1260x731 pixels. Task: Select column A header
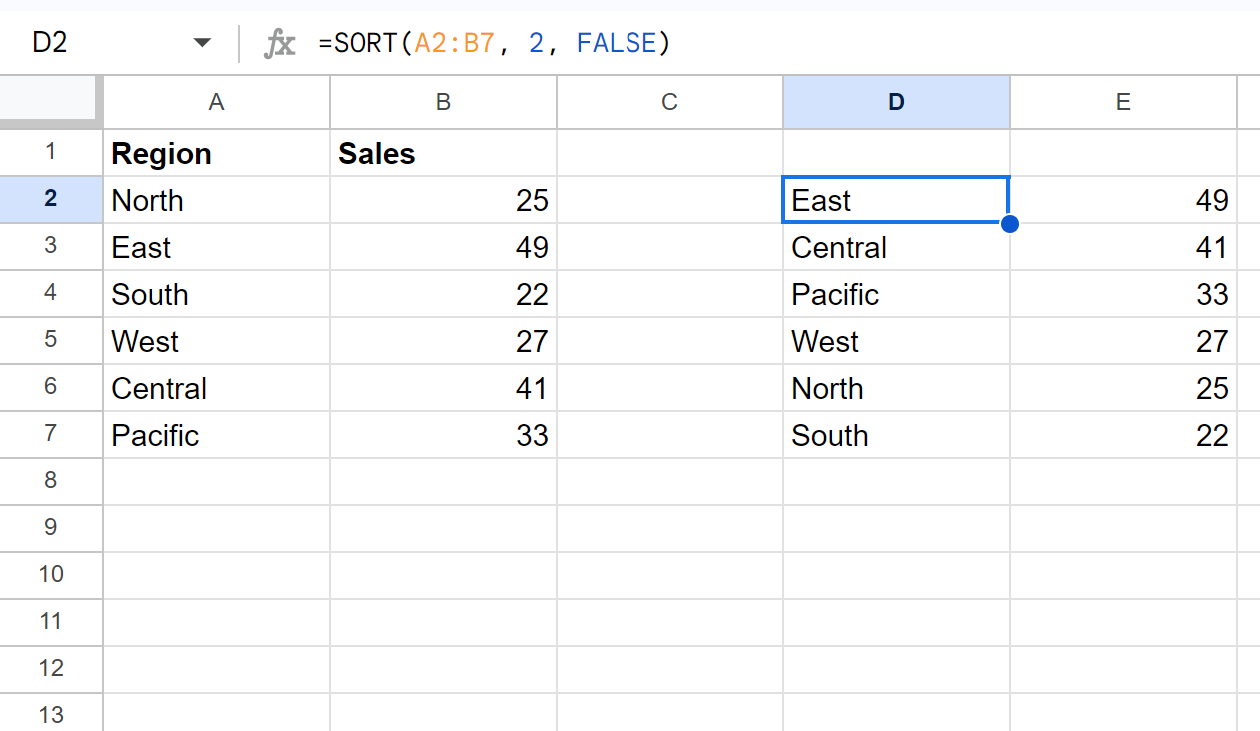(x=216, y=102)
